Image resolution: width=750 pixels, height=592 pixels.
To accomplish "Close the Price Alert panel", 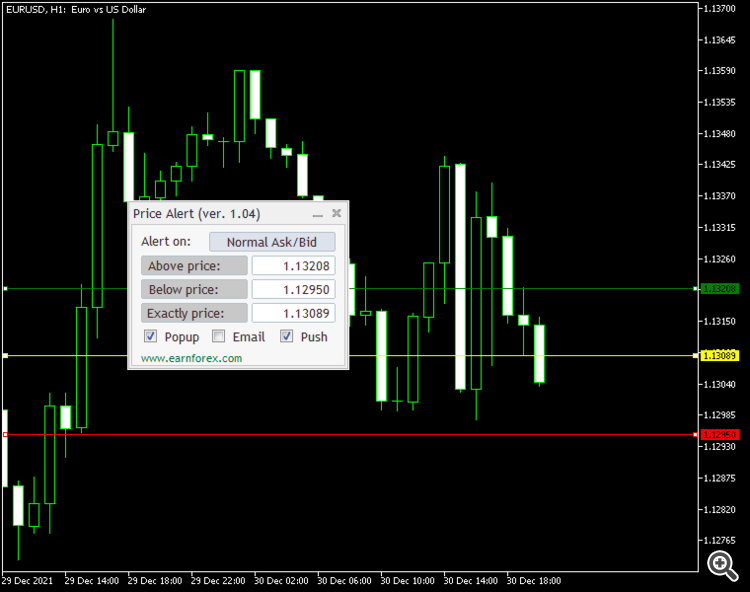I will coord(337,213).
